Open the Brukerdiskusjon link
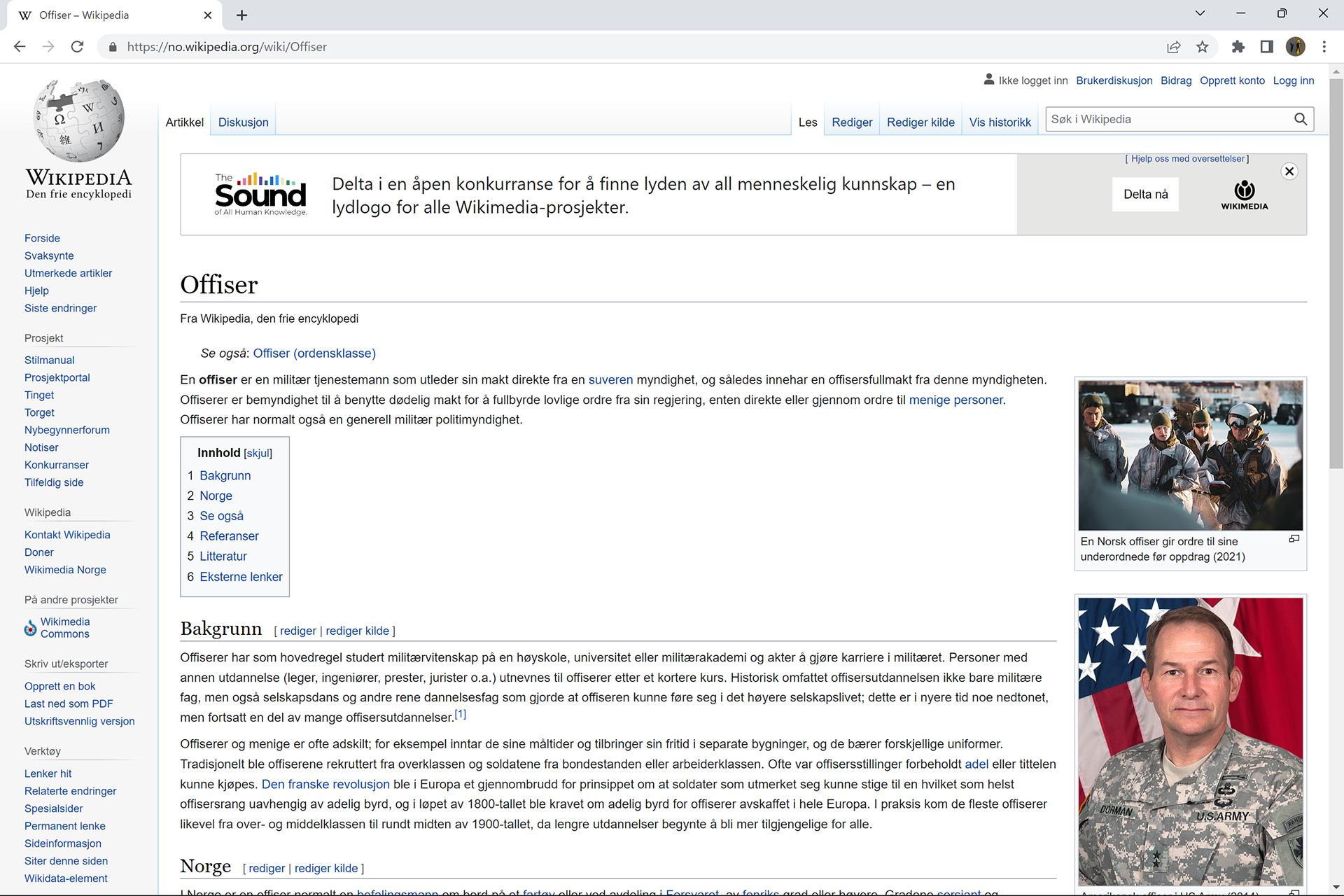Image resolution: width=1344 pixels, height=896 pixels. point(1114,80)
